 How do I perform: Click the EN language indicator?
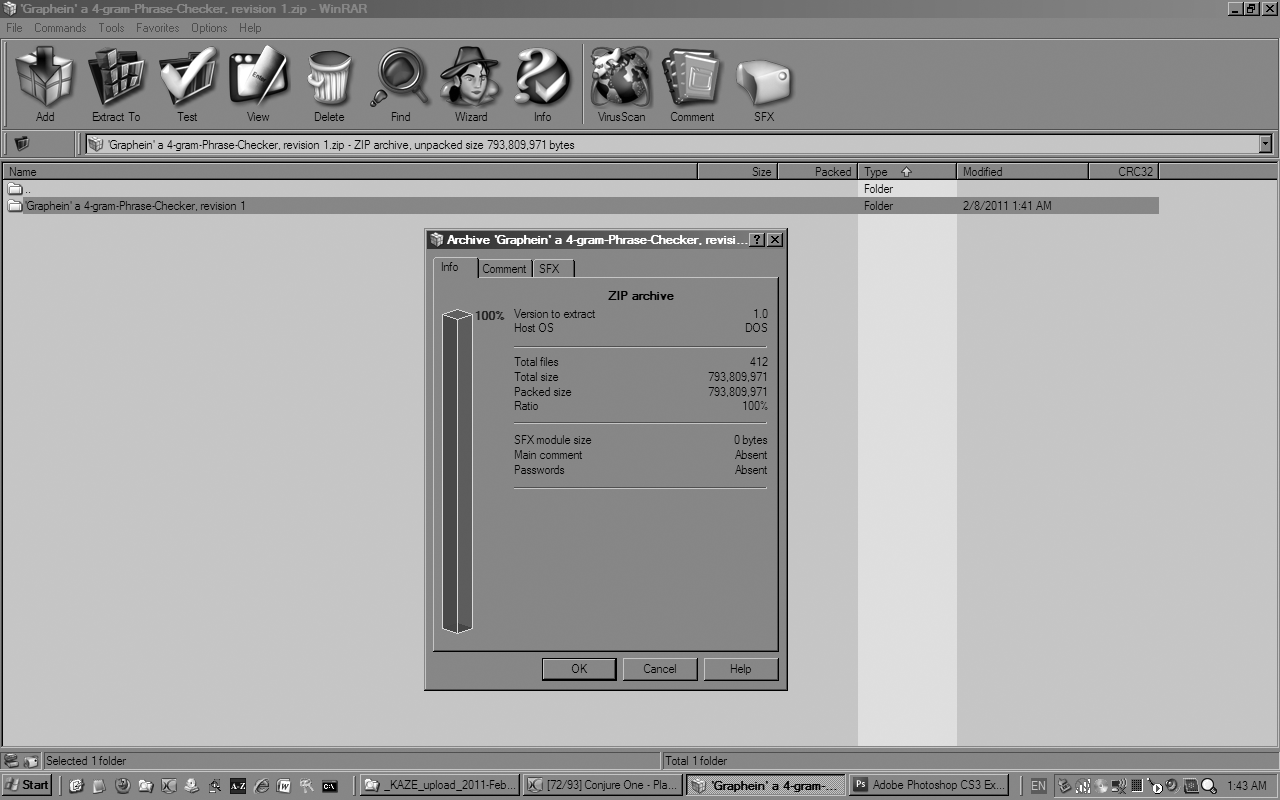1038,786
